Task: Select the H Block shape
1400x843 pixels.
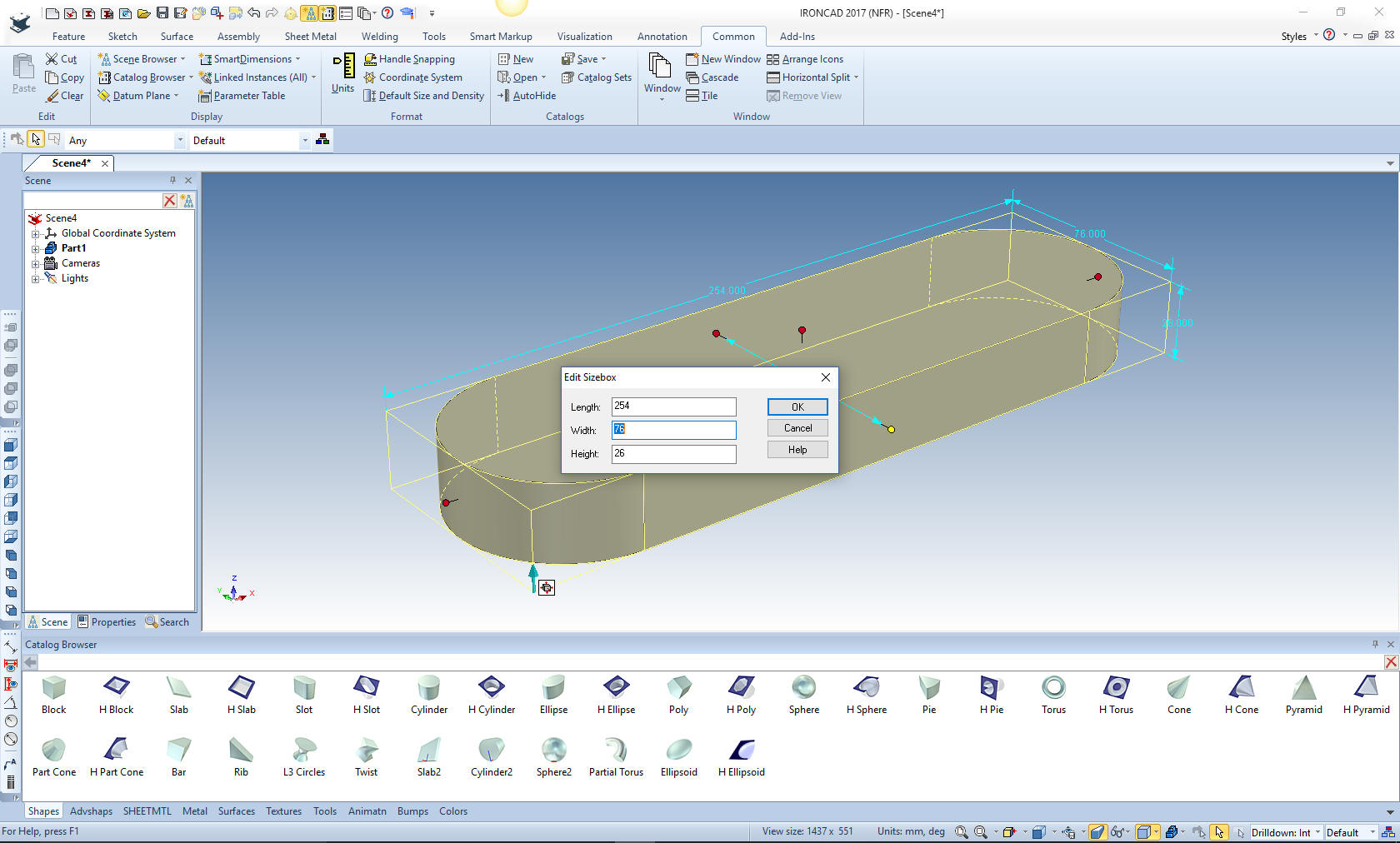Action: pyautogui.click(x=116, y=695)
